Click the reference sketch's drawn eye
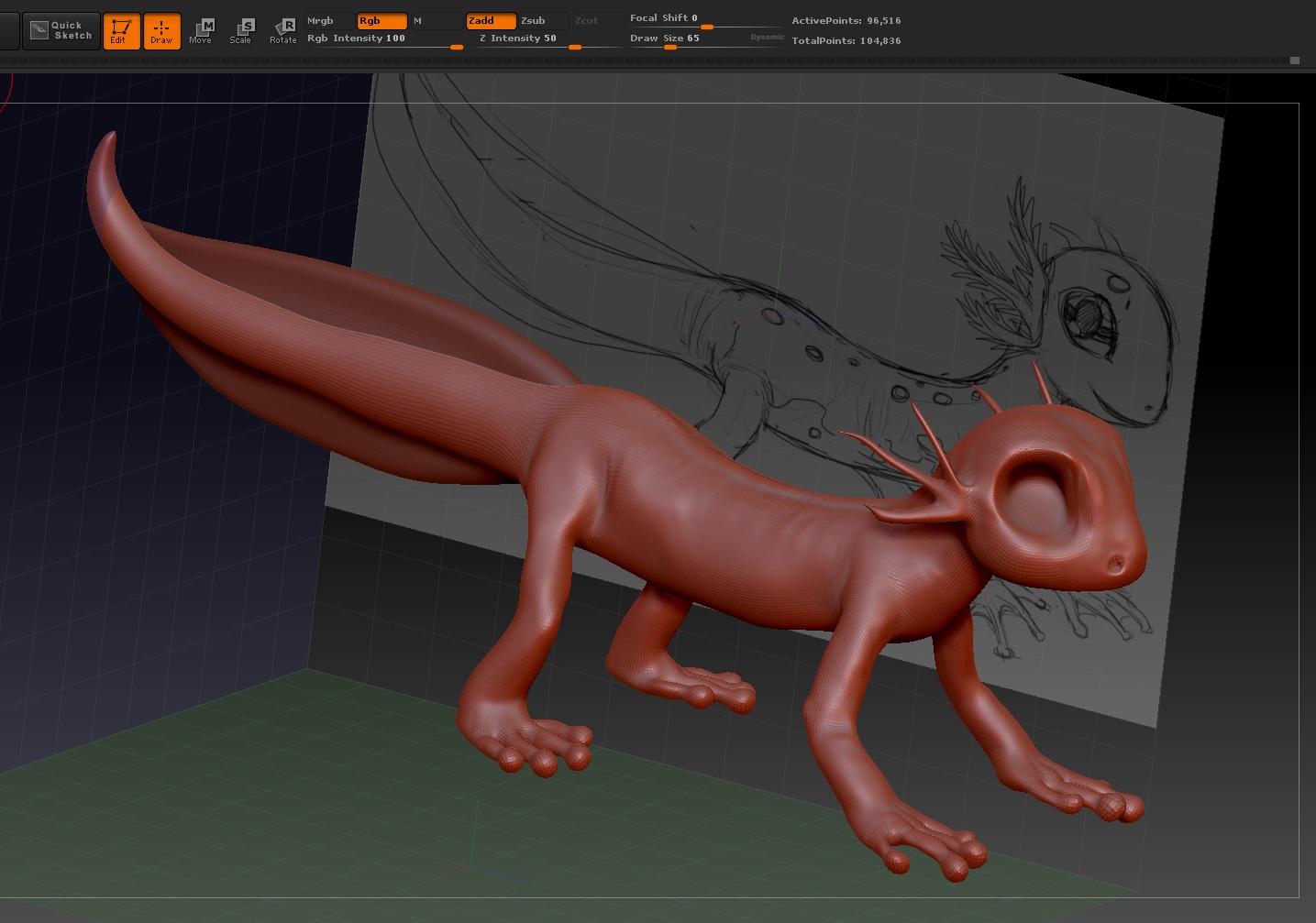Viewport: 1316px width, 923px height. (1089, 319)
